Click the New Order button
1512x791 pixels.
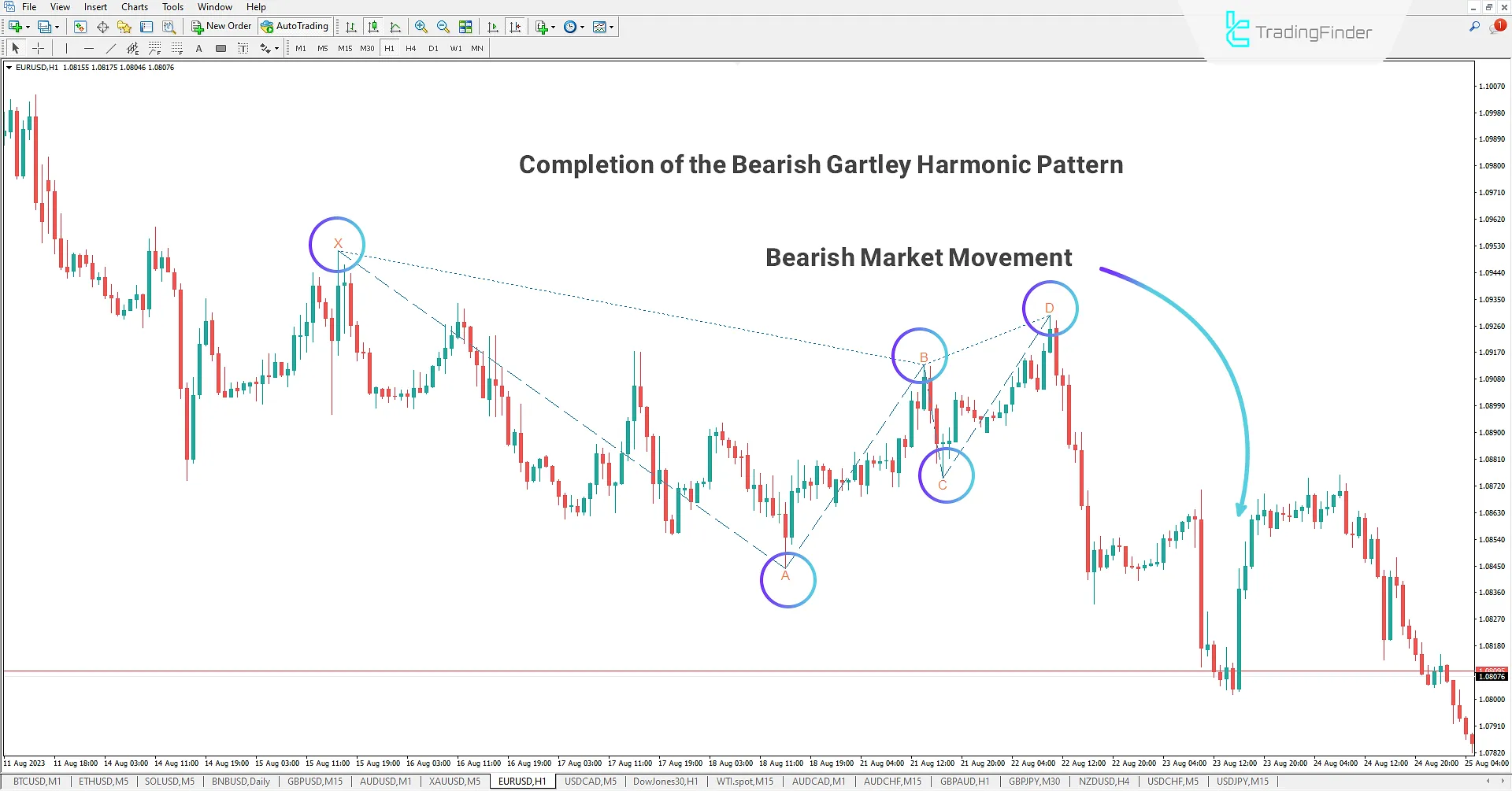point(220,26)
